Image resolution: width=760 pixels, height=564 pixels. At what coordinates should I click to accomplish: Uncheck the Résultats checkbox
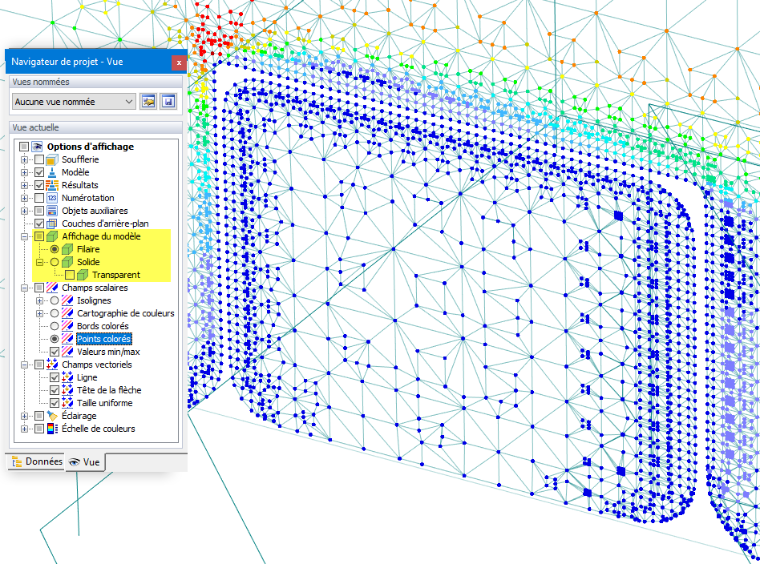[39, 185]
